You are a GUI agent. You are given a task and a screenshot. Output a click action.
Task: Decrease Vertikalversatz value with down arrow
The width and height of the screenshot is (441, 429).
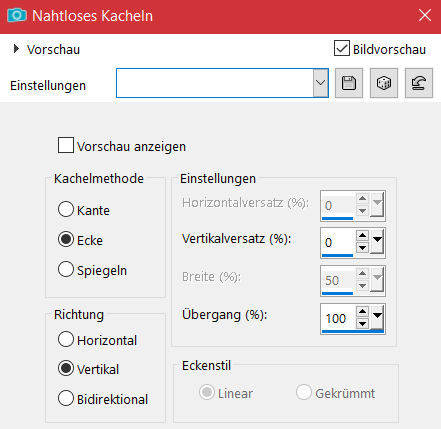(x=362, y=248)
